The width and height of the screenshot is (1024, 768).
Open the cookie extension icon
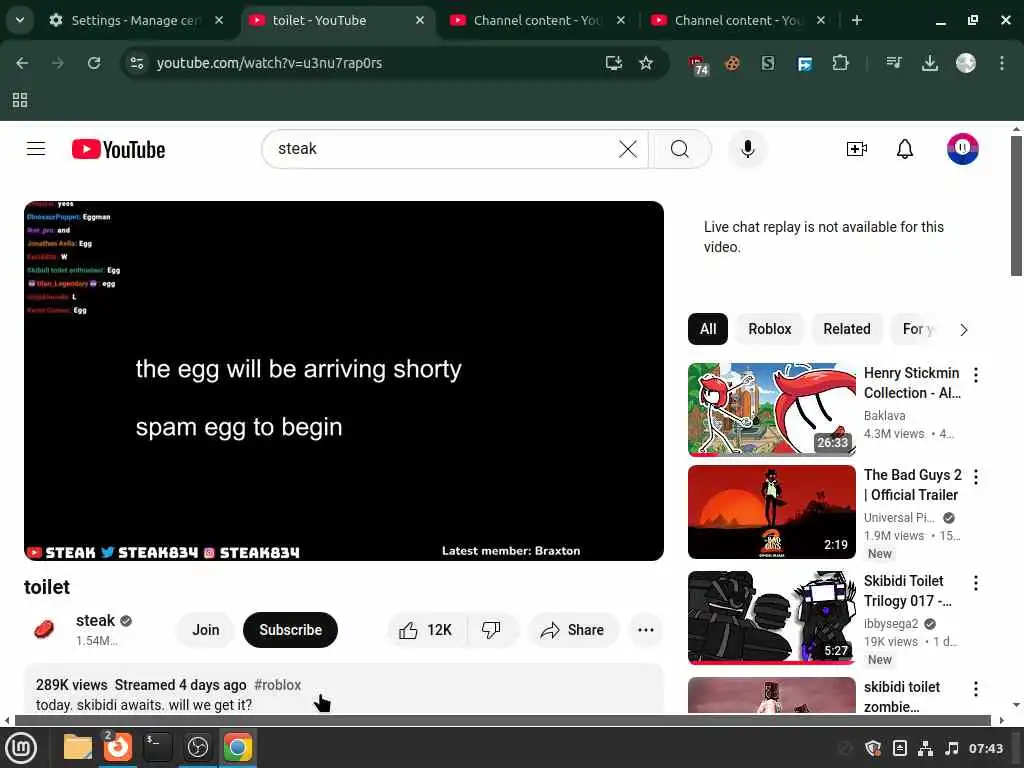coord(732,63)
